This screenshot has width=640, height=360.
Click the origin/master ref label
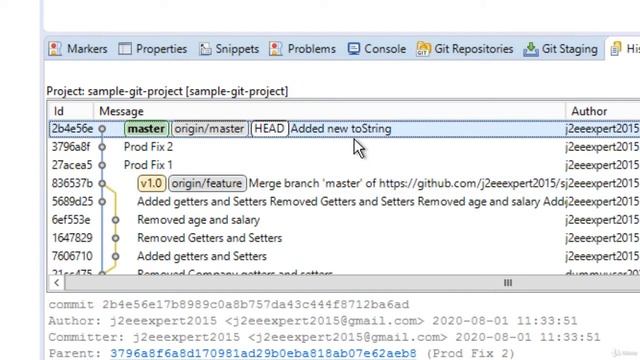[209, 129]
